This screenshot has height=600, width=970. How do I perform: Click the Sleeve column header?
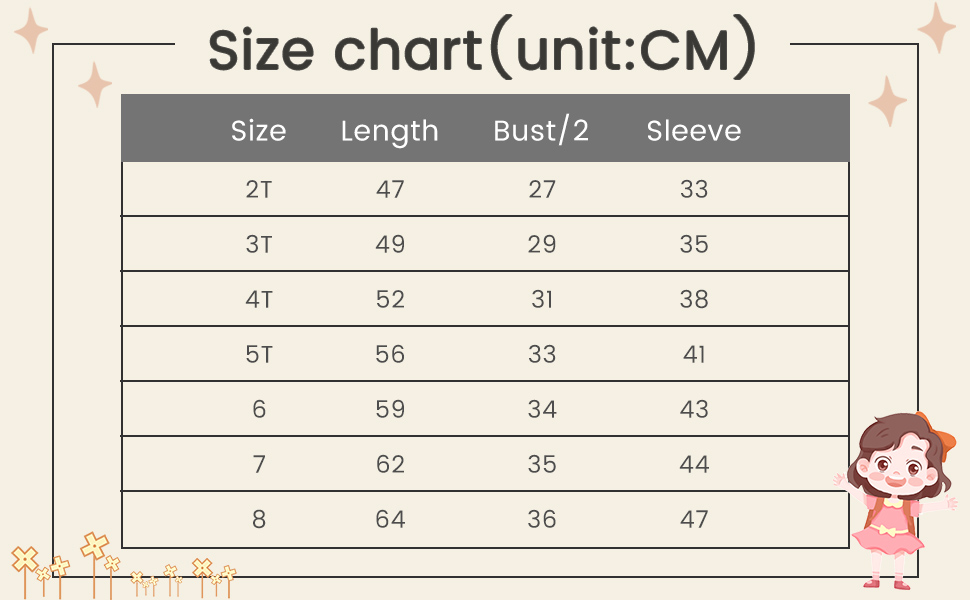coord(694,131)
